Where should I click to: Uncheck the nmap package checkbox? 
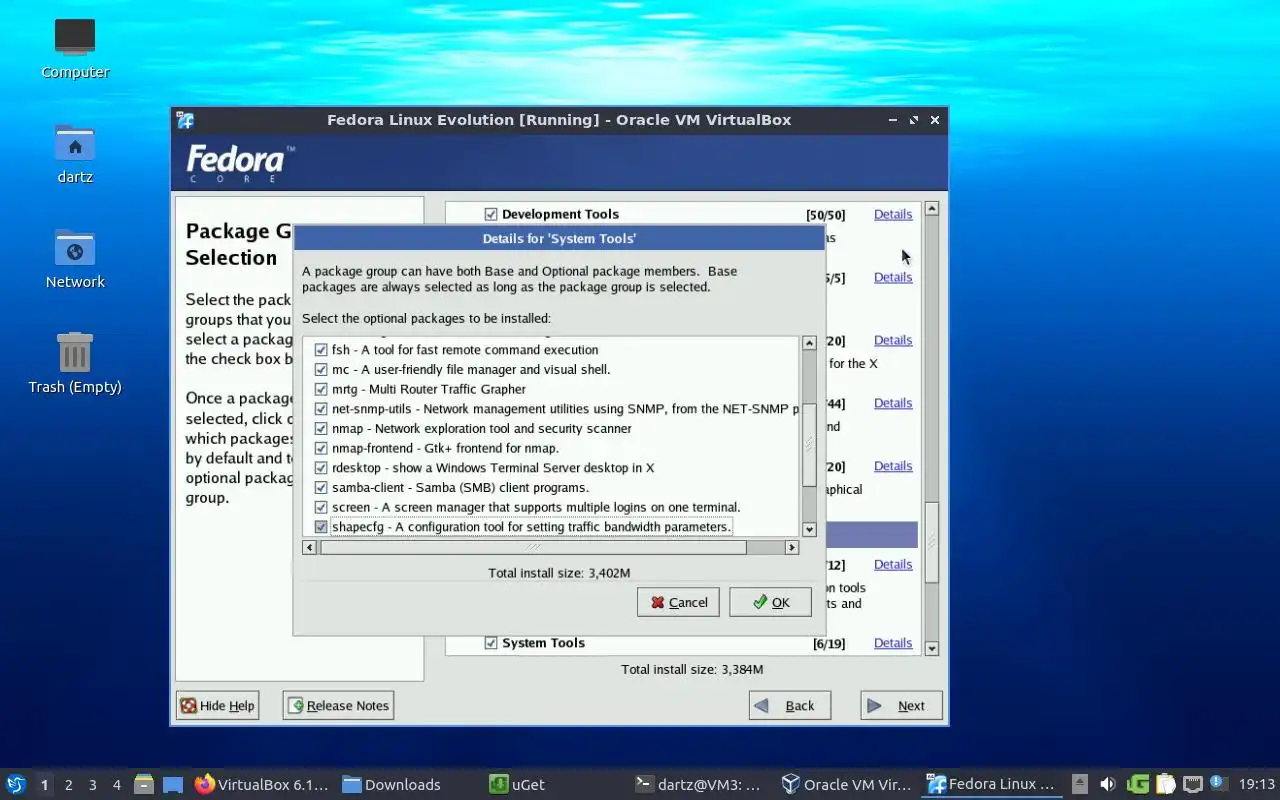coord(321,428)
